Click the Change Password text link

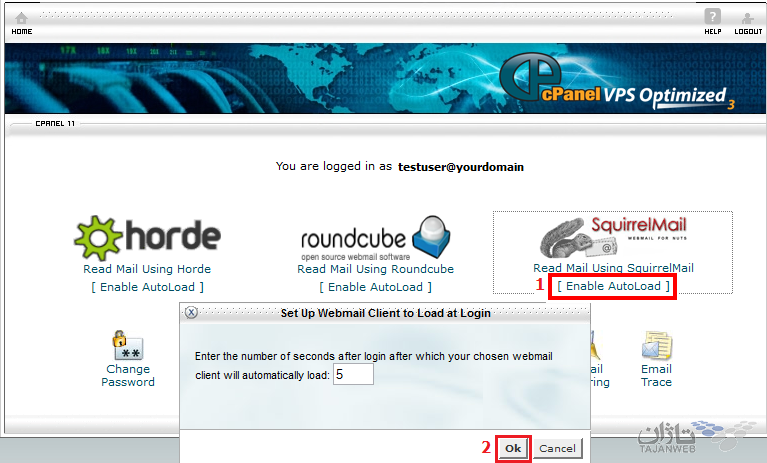coord(128,375)
